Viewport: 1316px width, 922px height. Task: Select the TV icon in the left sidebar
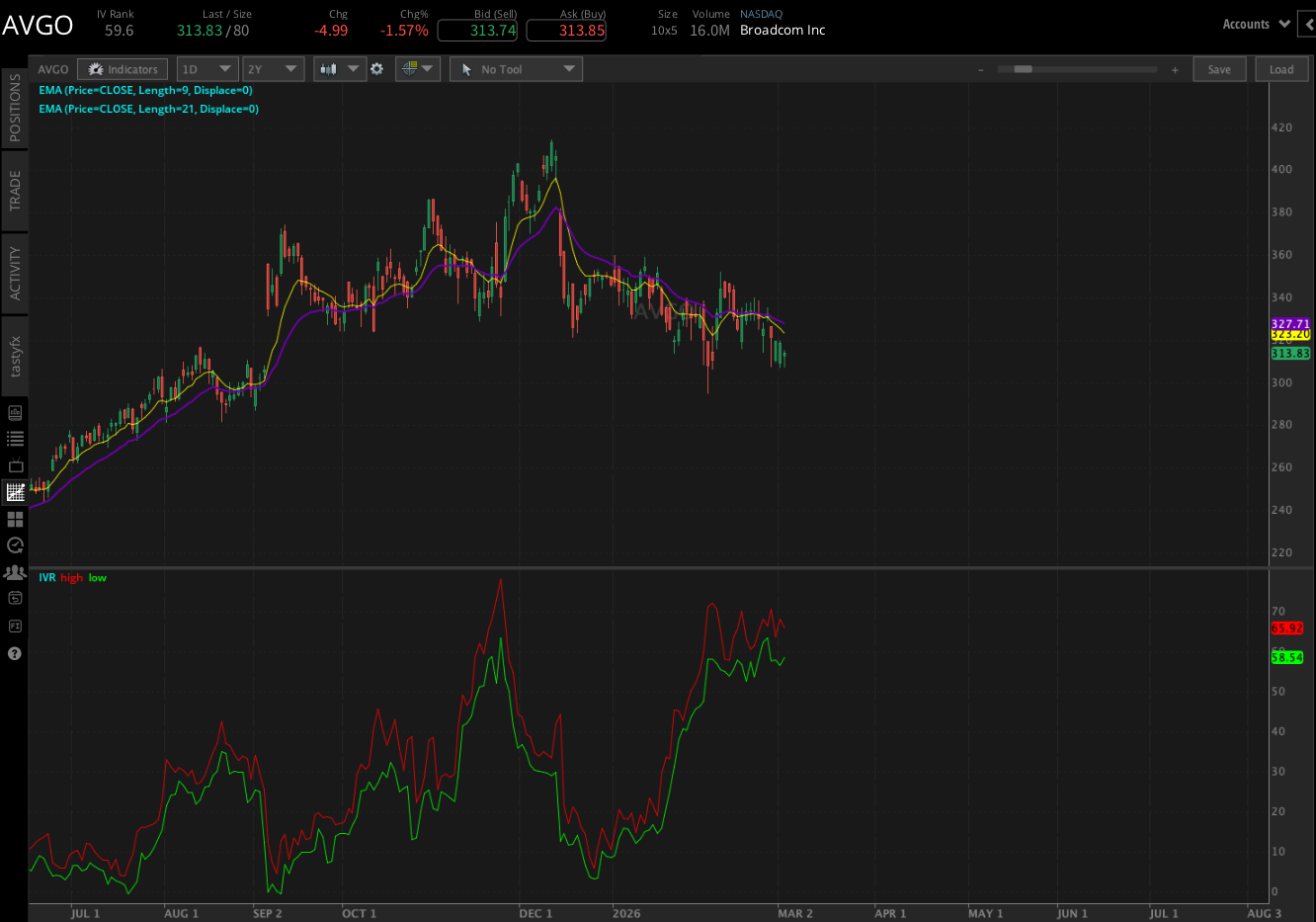click(14, 464)
